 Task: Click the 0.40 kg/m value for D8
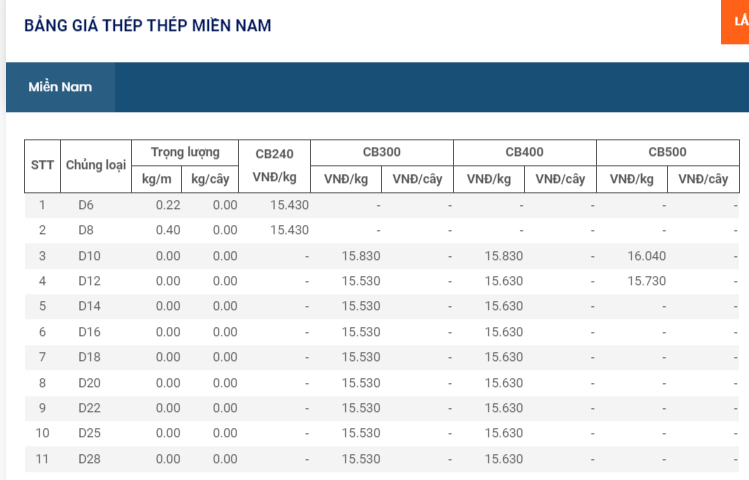168,230
